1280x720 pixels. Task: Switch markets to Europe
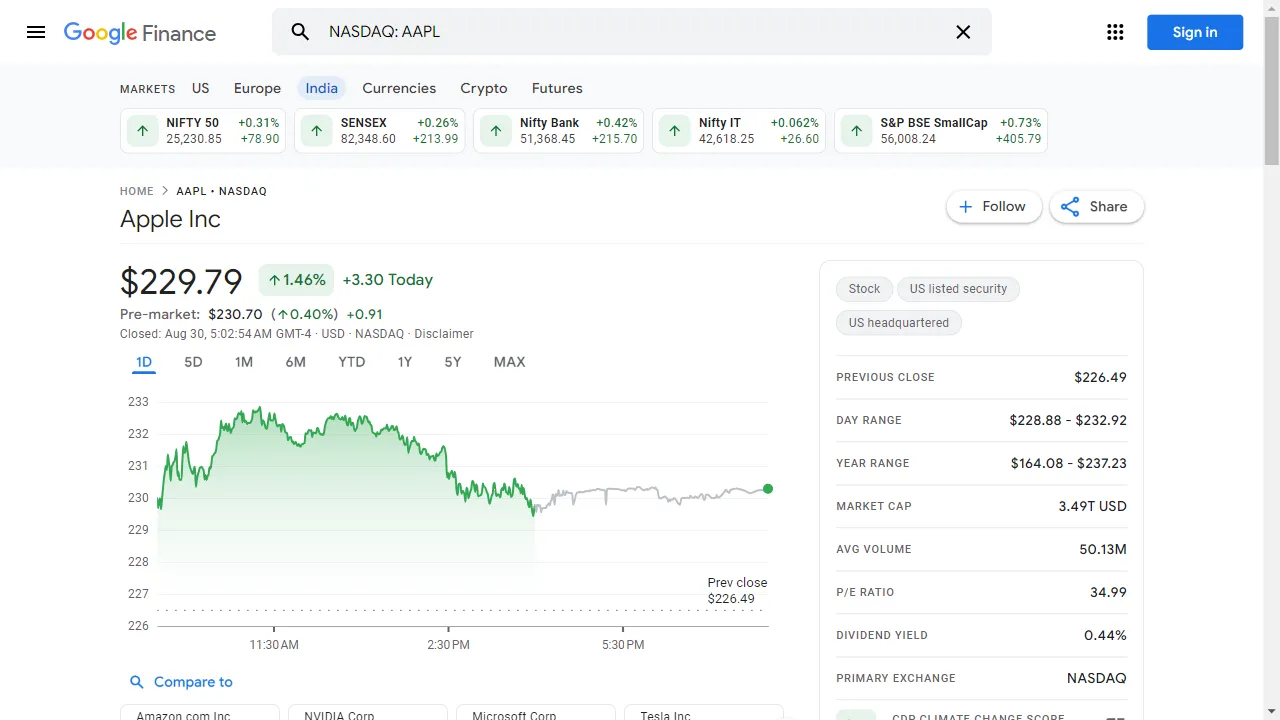point(257,88)
